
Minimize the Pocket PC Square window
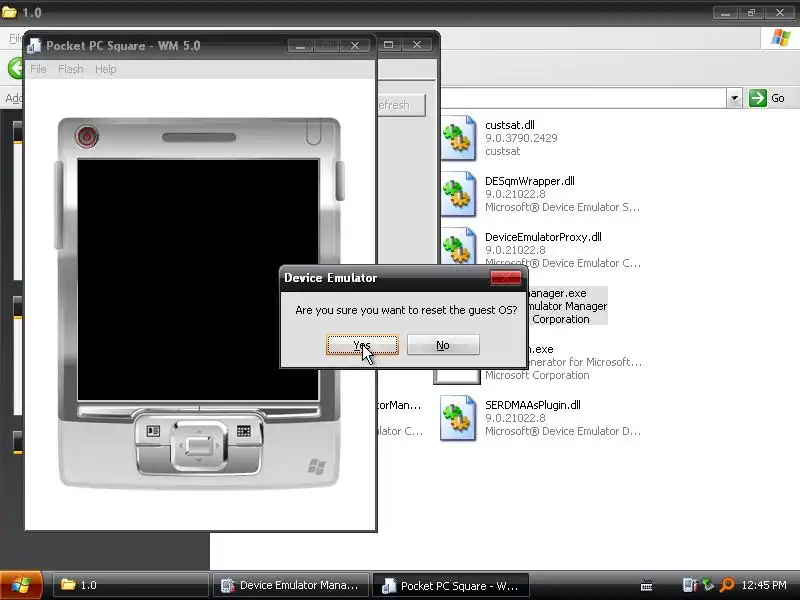(x=300, y=46)
